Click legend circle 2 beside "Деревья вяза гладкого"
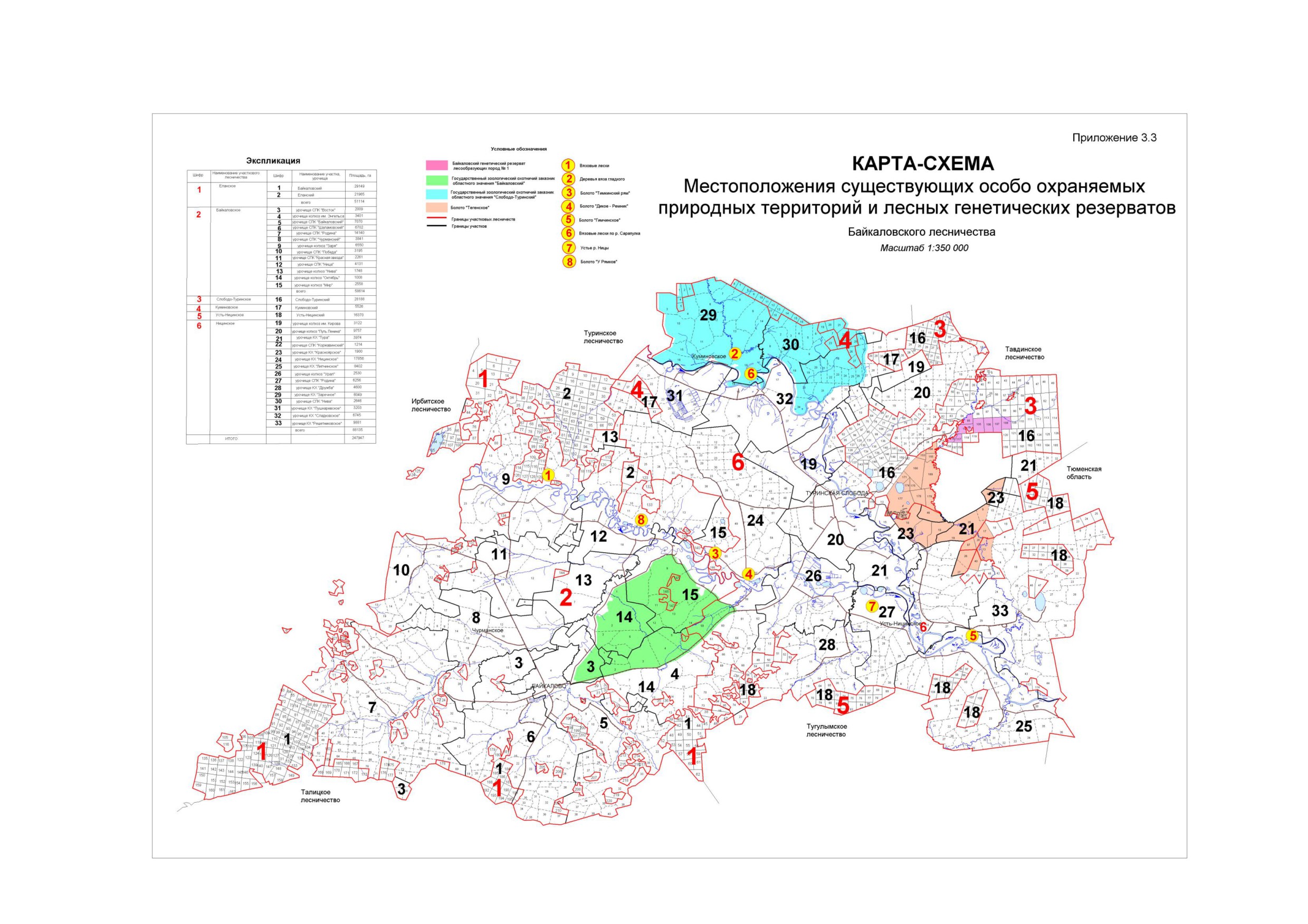 click(x=568, y=179)
